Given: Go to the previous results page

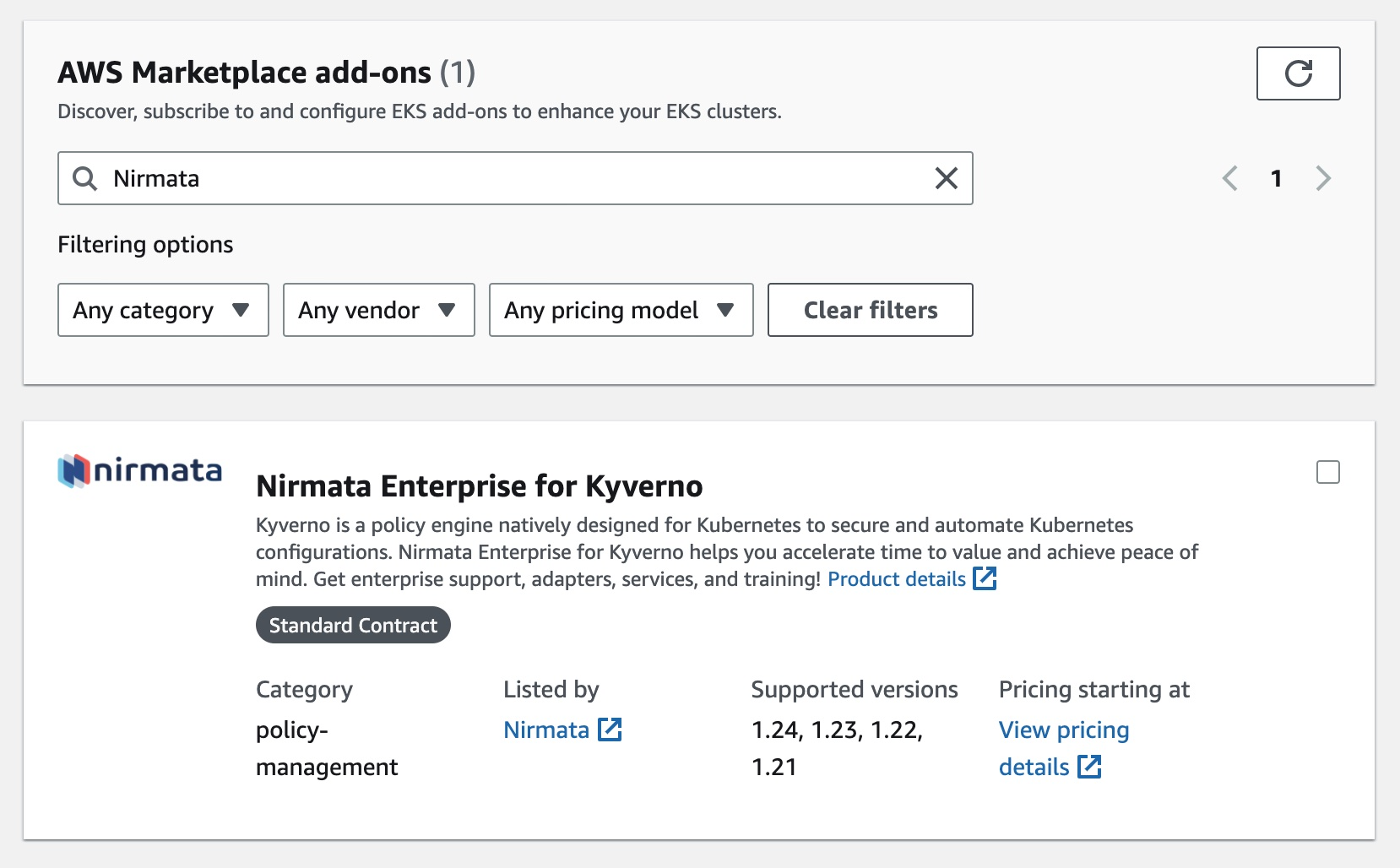Looking at the screenshot, I should click(x=1230, y=178).
